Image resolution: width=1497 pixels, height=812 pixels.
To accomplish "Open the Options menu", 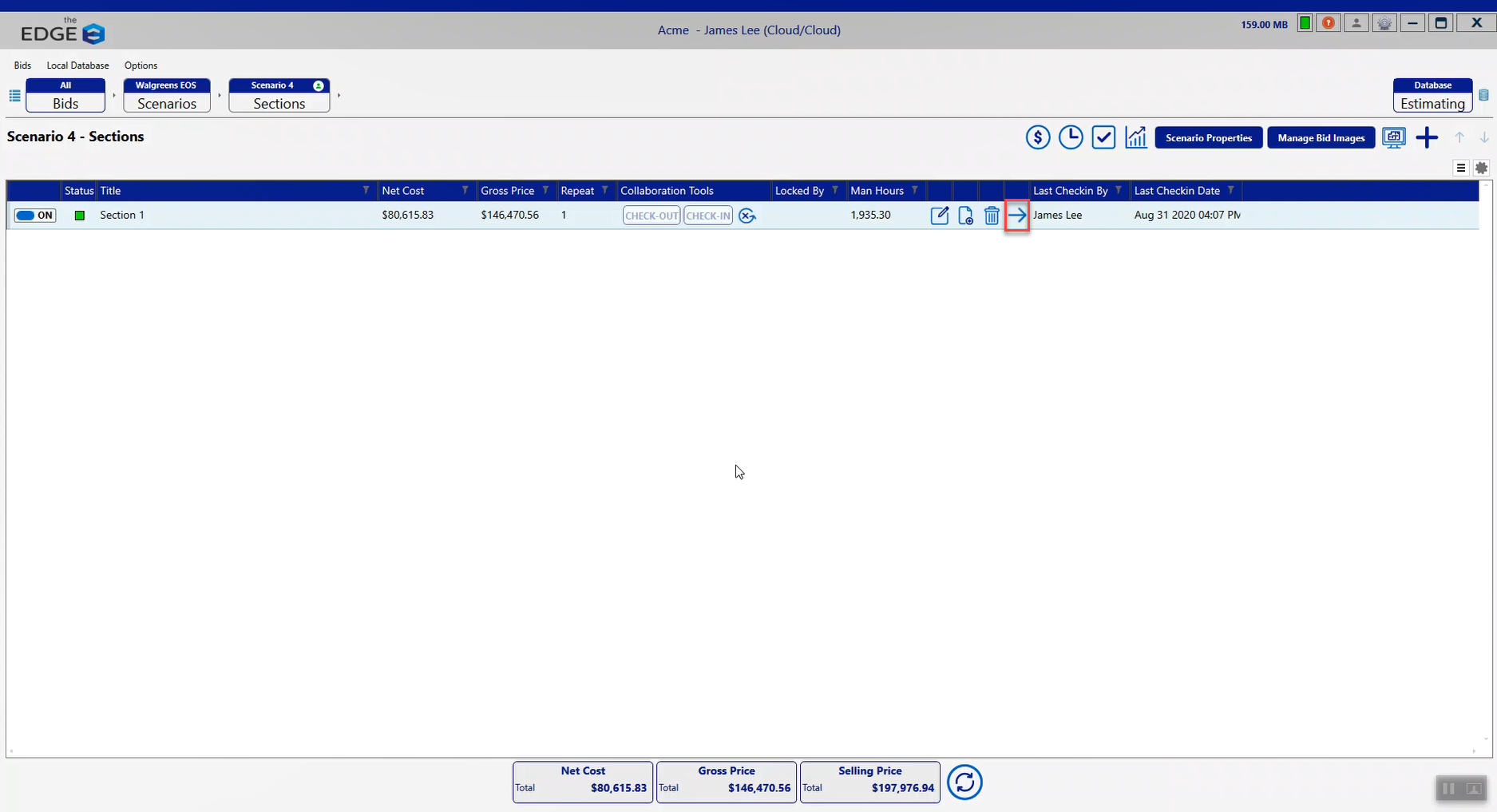I will [x=141, y=65].
